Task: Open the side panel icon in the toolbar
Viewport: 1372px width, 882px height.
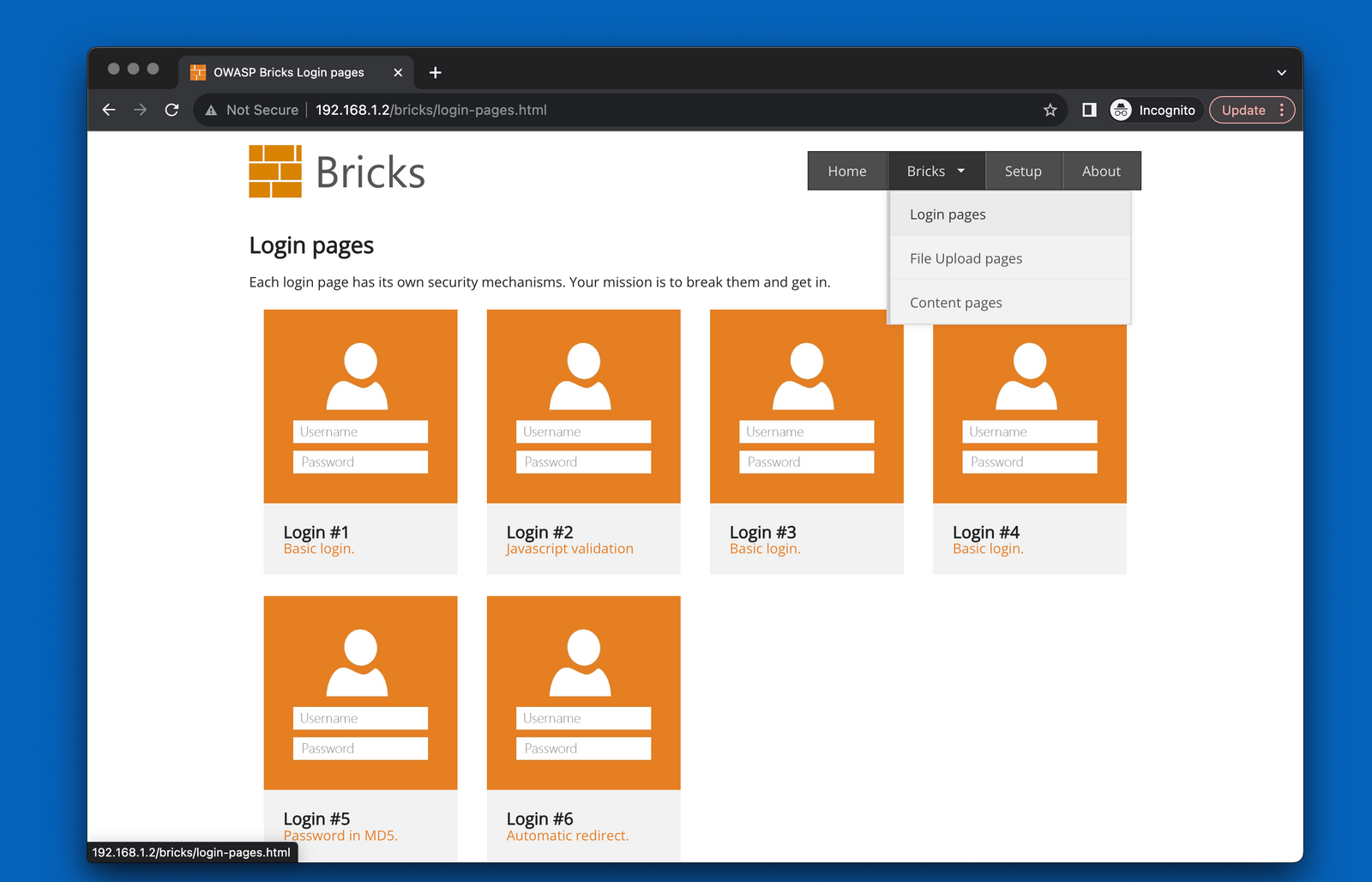Action: pyautogui.click(x=1088, y=110)
